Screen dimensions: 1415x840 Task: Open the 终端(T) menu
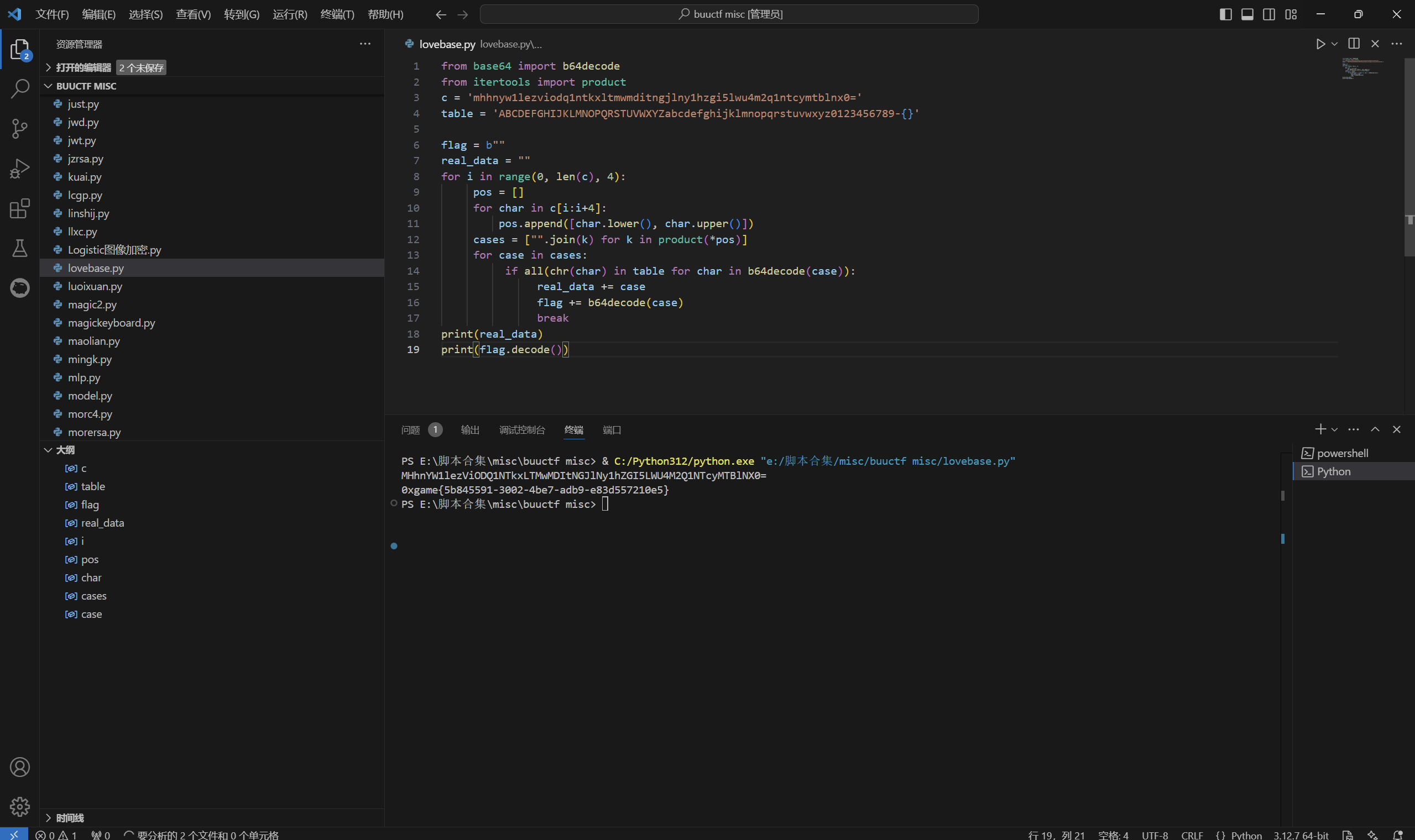tap(337, 14)
